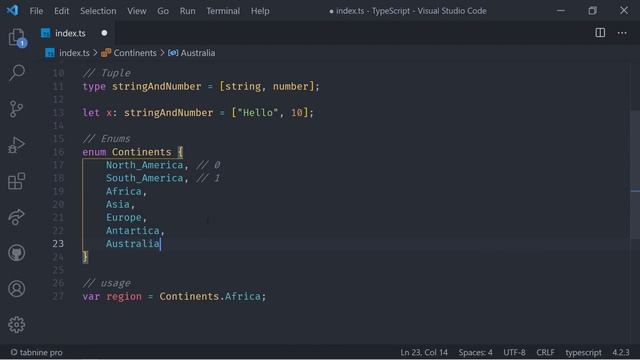Click Ln 23, Col 14 status entry
Image resolution: width=640 pixels, height=360 pixels.
coord(424,352)
